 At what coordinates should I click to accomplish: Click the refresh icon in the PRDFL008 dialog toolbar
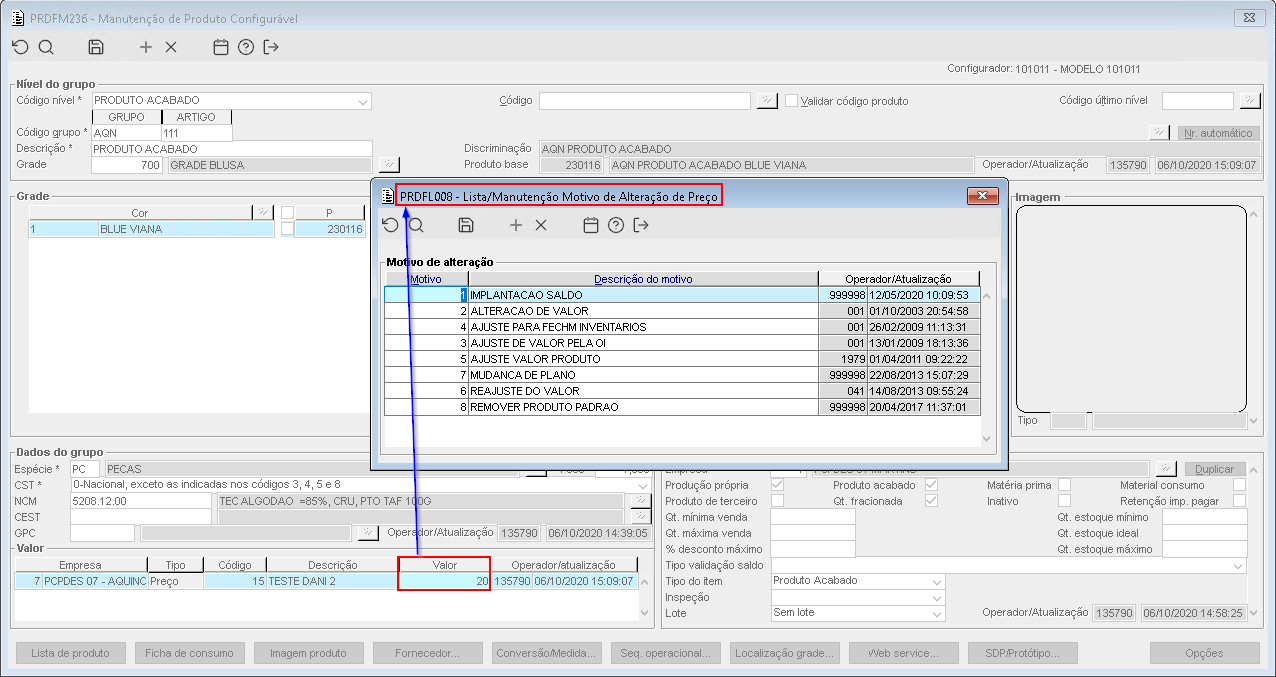click(x=390, y=225)
